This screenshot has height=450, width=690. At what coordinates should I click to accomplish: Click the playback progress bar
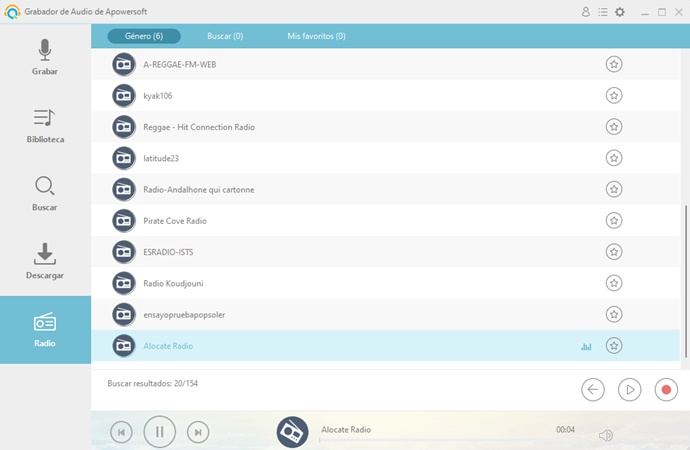point(447,439)
